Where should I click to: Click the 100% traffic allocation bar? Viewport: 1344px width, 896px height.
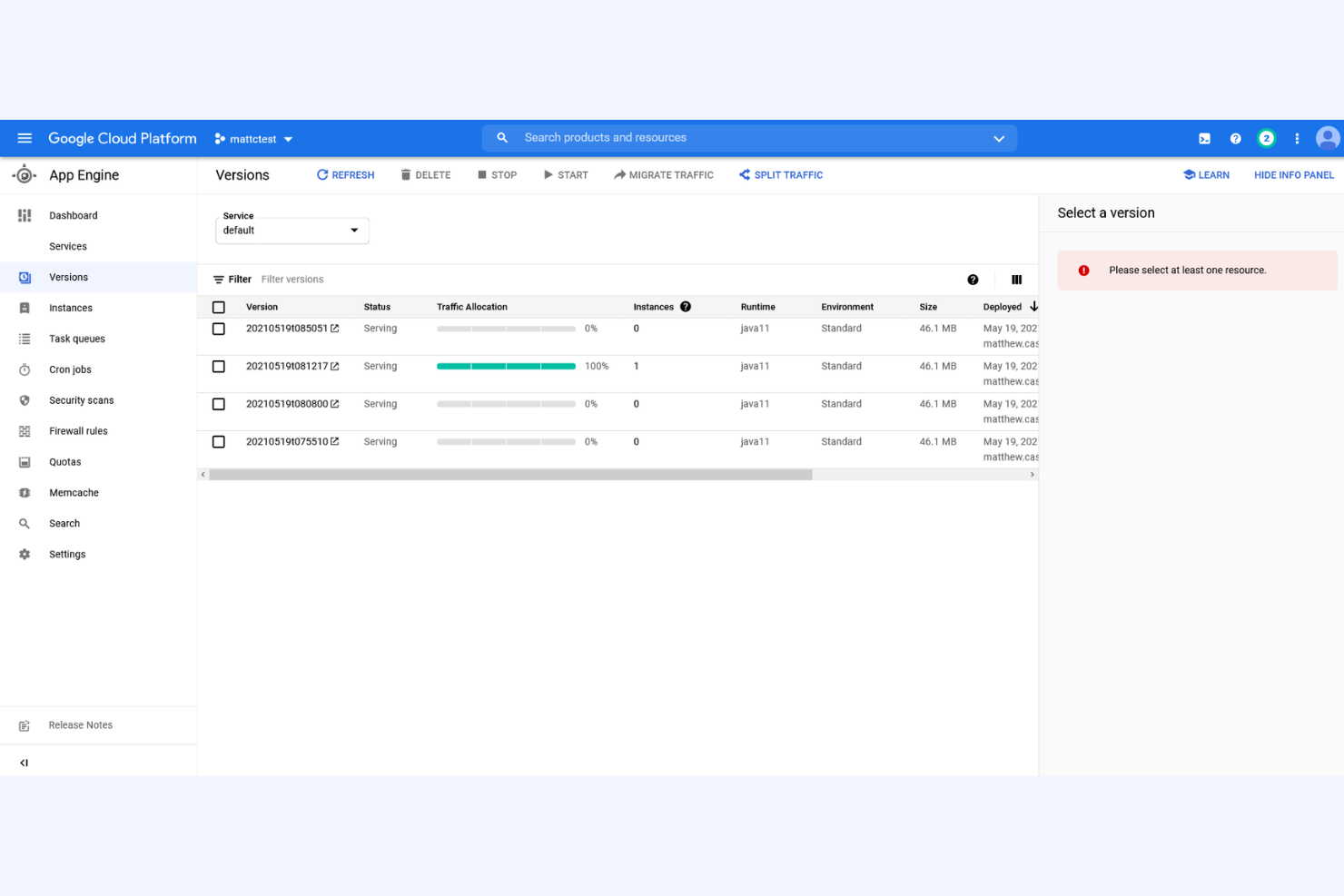(506, 366)
